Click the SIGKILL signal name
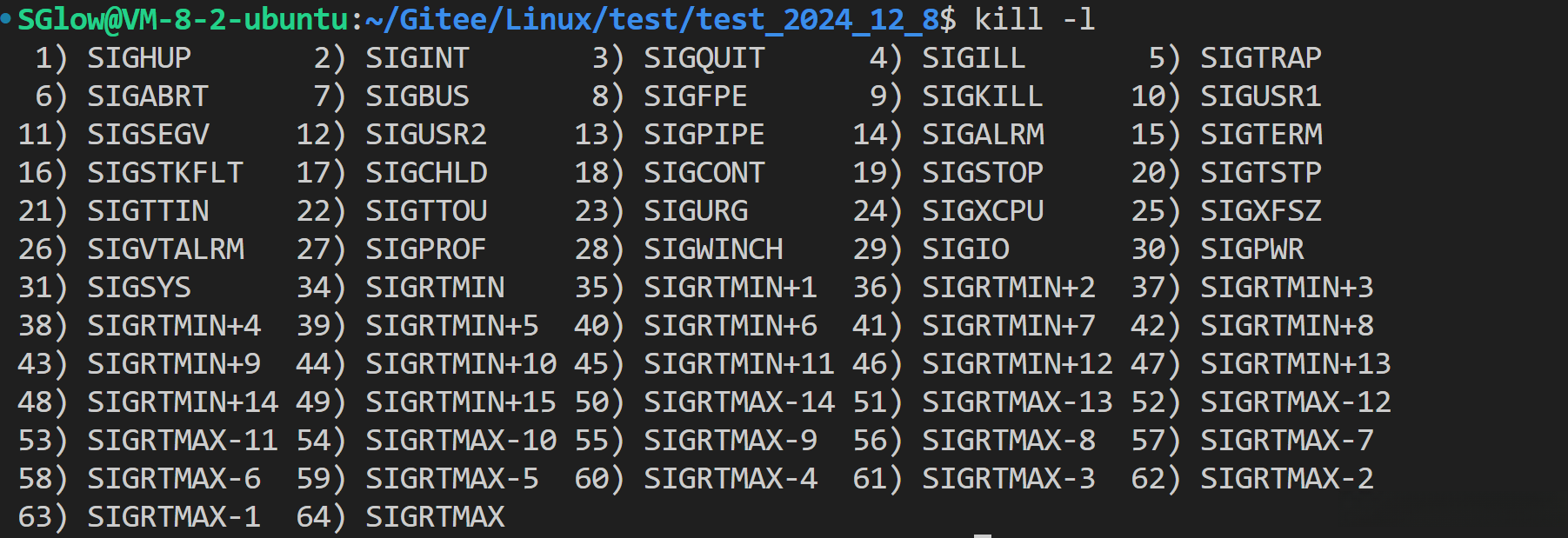1568x538 pixels. coord(982,96)
